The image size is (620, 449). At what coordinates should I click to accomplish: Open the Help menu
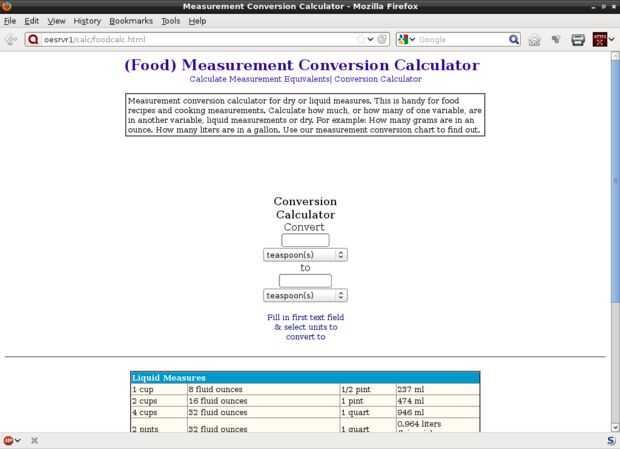[197, 21]
